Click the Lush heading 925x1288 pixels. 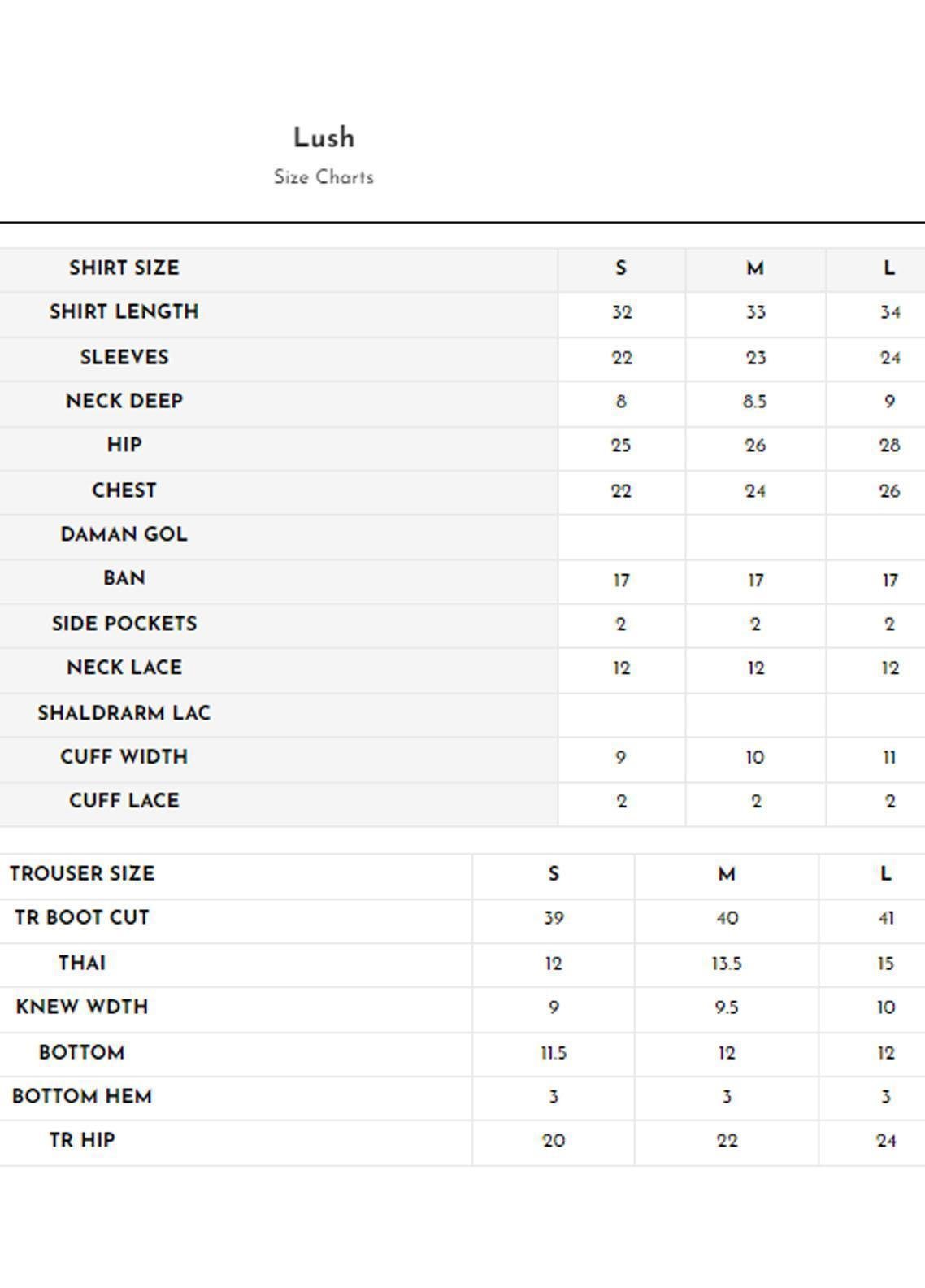(x=324, y=138)
